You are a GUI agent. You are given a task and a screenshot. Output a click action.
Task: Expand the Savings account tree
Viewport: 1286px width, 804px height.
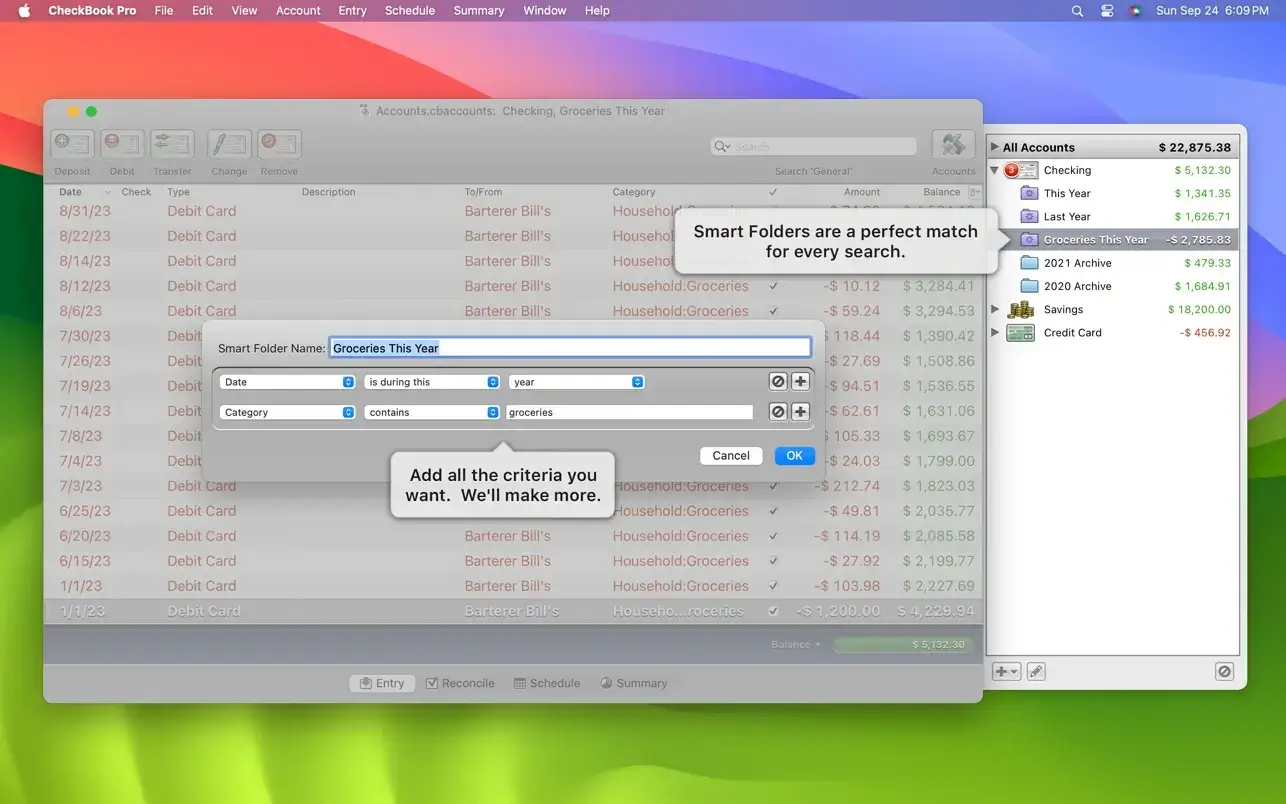pos(995,309)
